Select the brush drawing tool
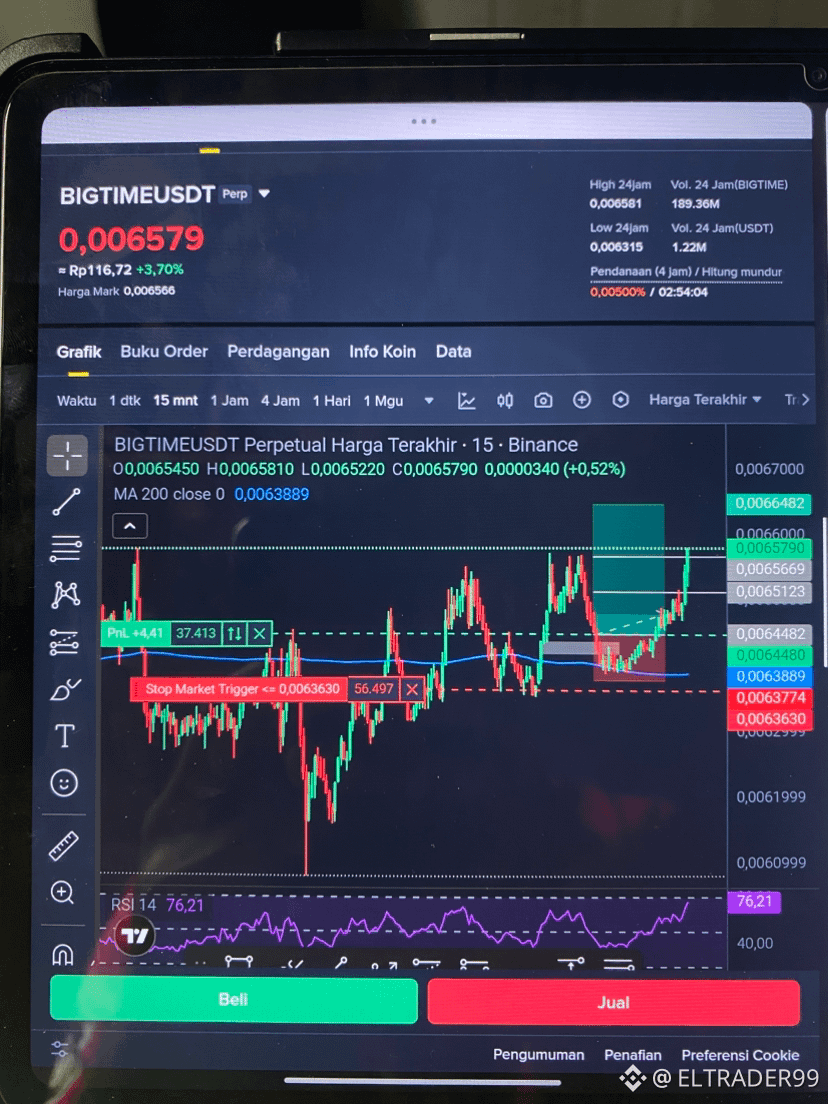This screenshot has width=828, height=1104. [x=65, y=689]
